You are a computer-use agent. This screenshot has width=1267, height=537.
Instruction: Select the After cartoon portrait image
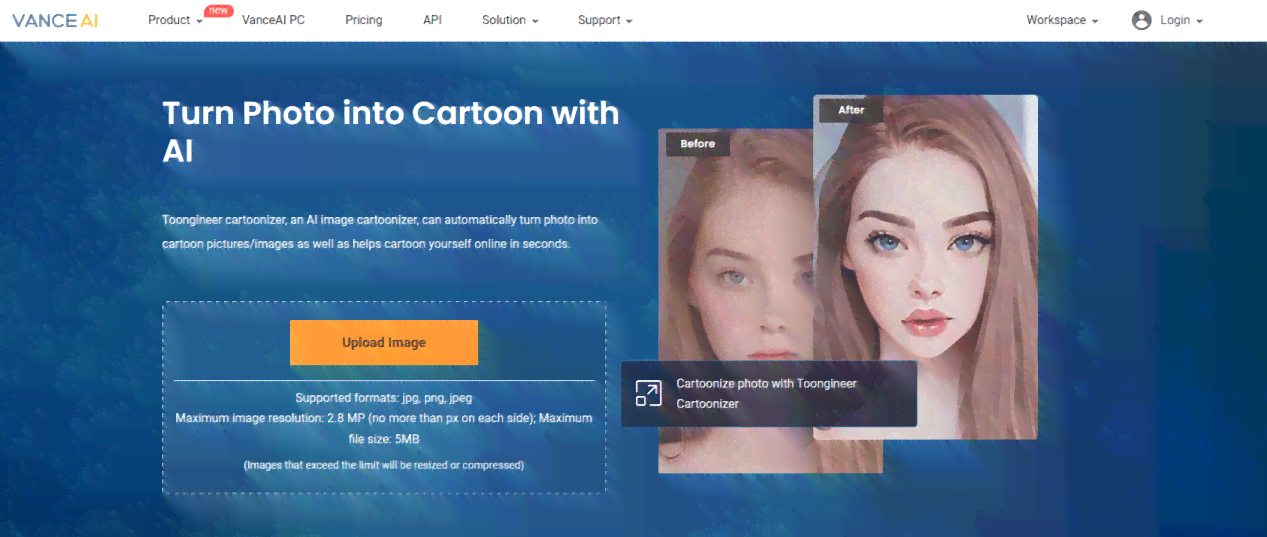[925, 267]
